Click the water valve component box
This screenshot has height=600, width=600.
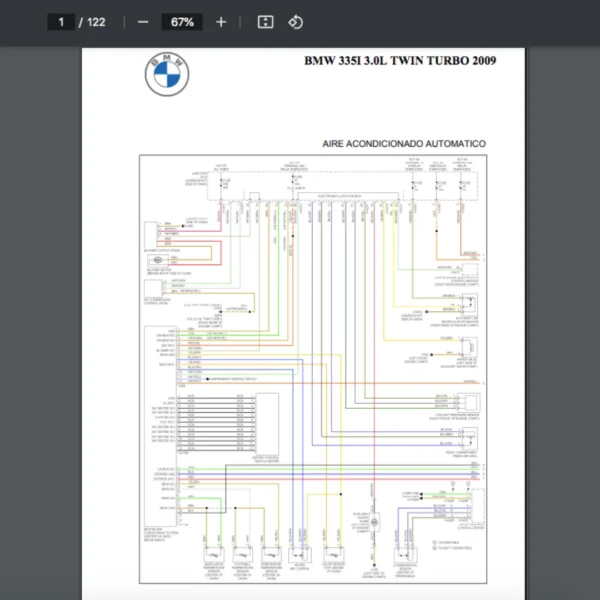(464, 343)
